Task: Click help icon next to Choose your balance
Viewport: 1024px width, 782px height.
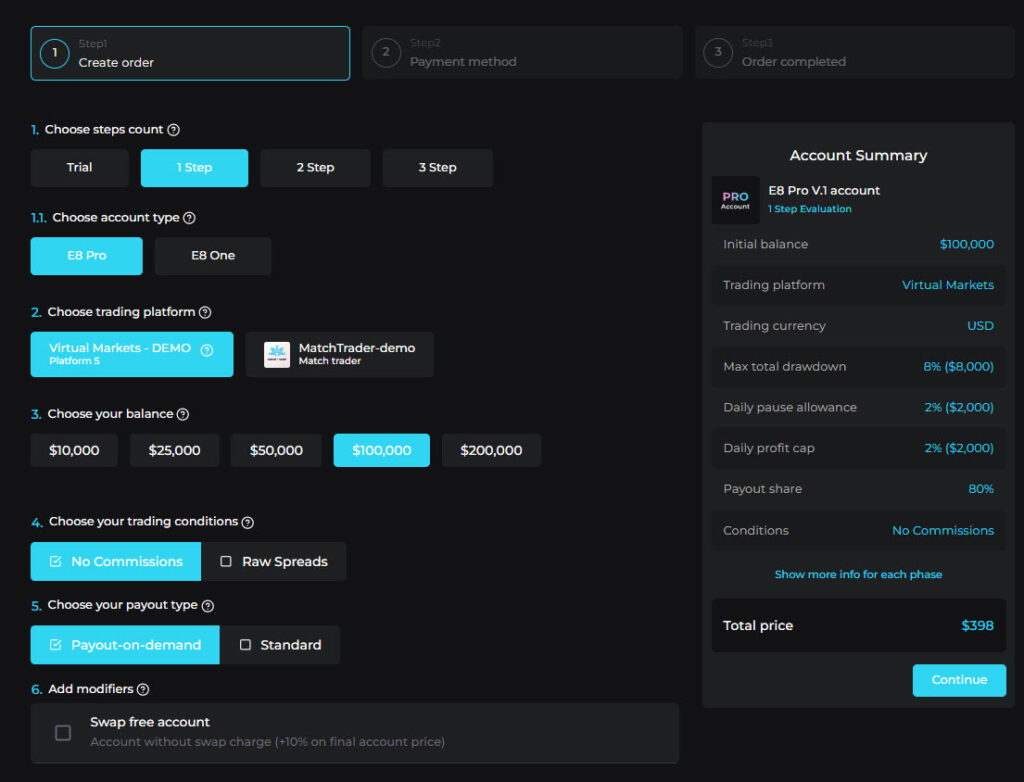Action: [x=183, y=415]
